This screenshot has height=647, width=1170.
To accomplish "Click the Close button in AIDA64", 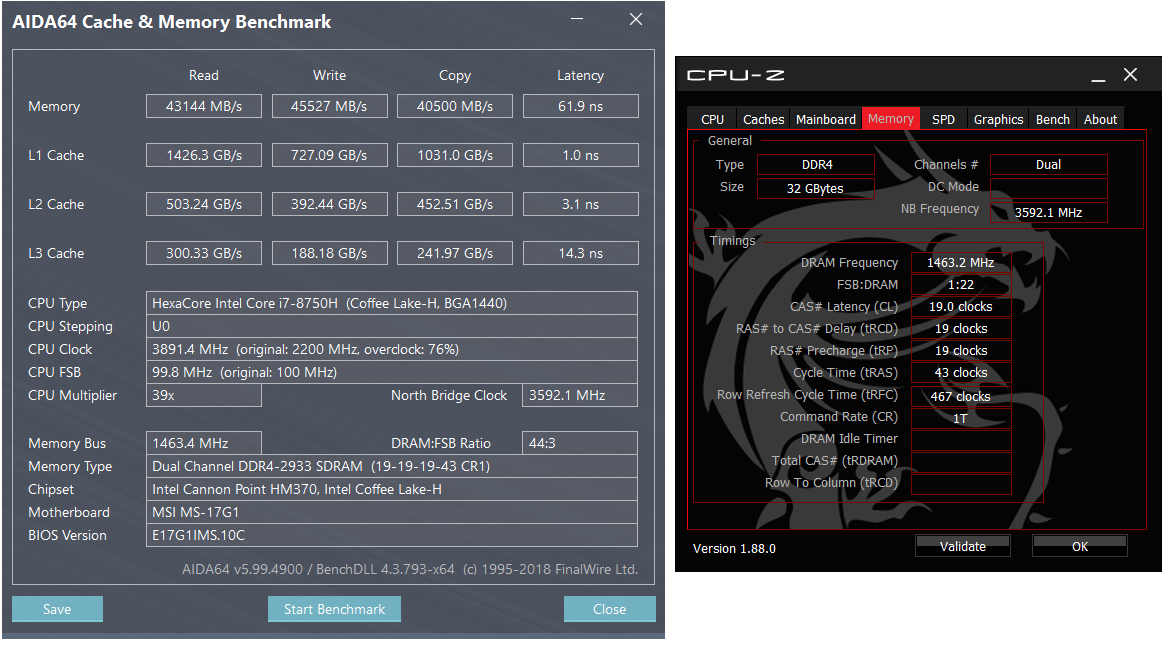I will click(610, 609).
